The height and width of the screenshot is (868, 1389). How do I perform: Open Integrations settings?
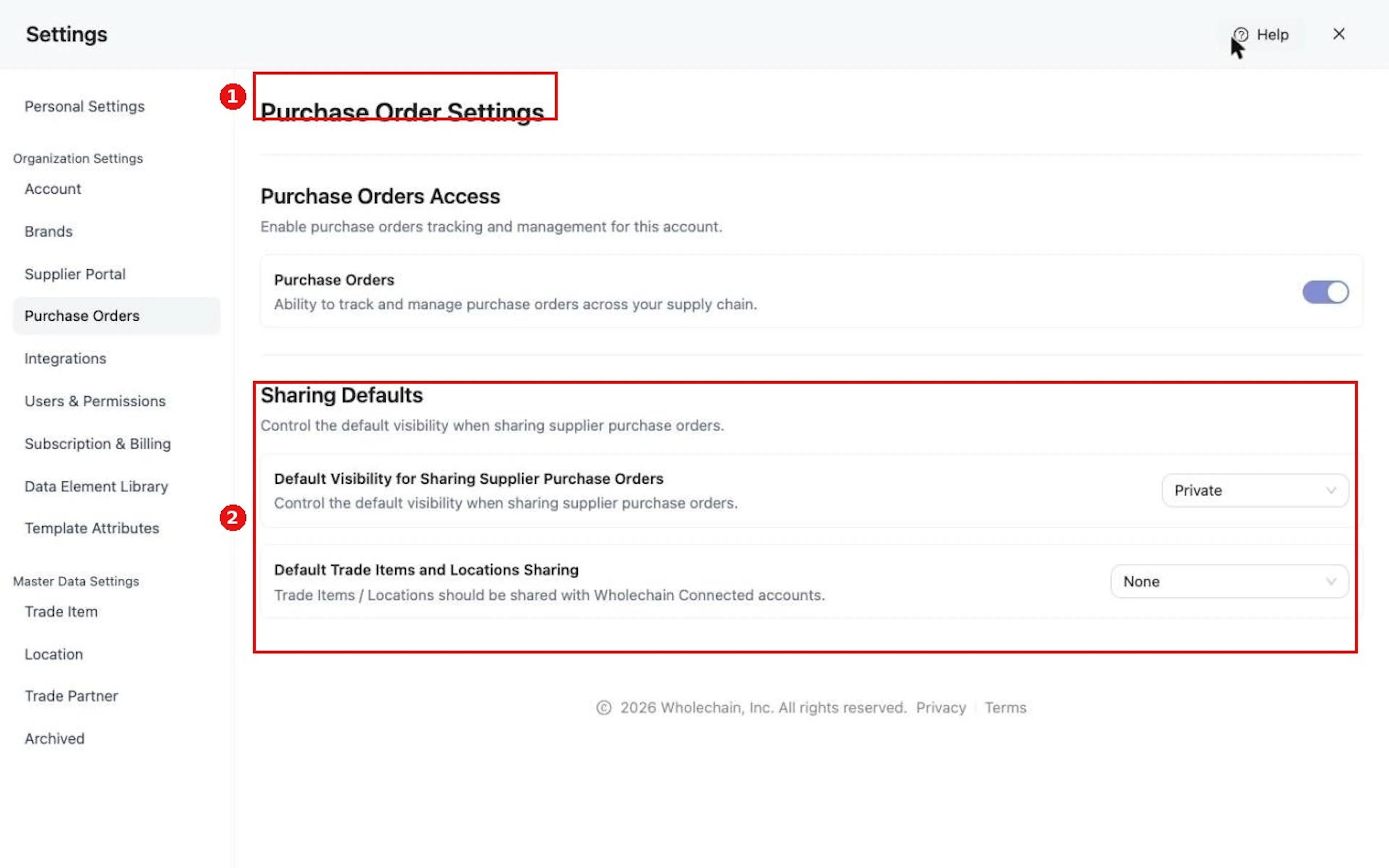(x=65, y=358)
